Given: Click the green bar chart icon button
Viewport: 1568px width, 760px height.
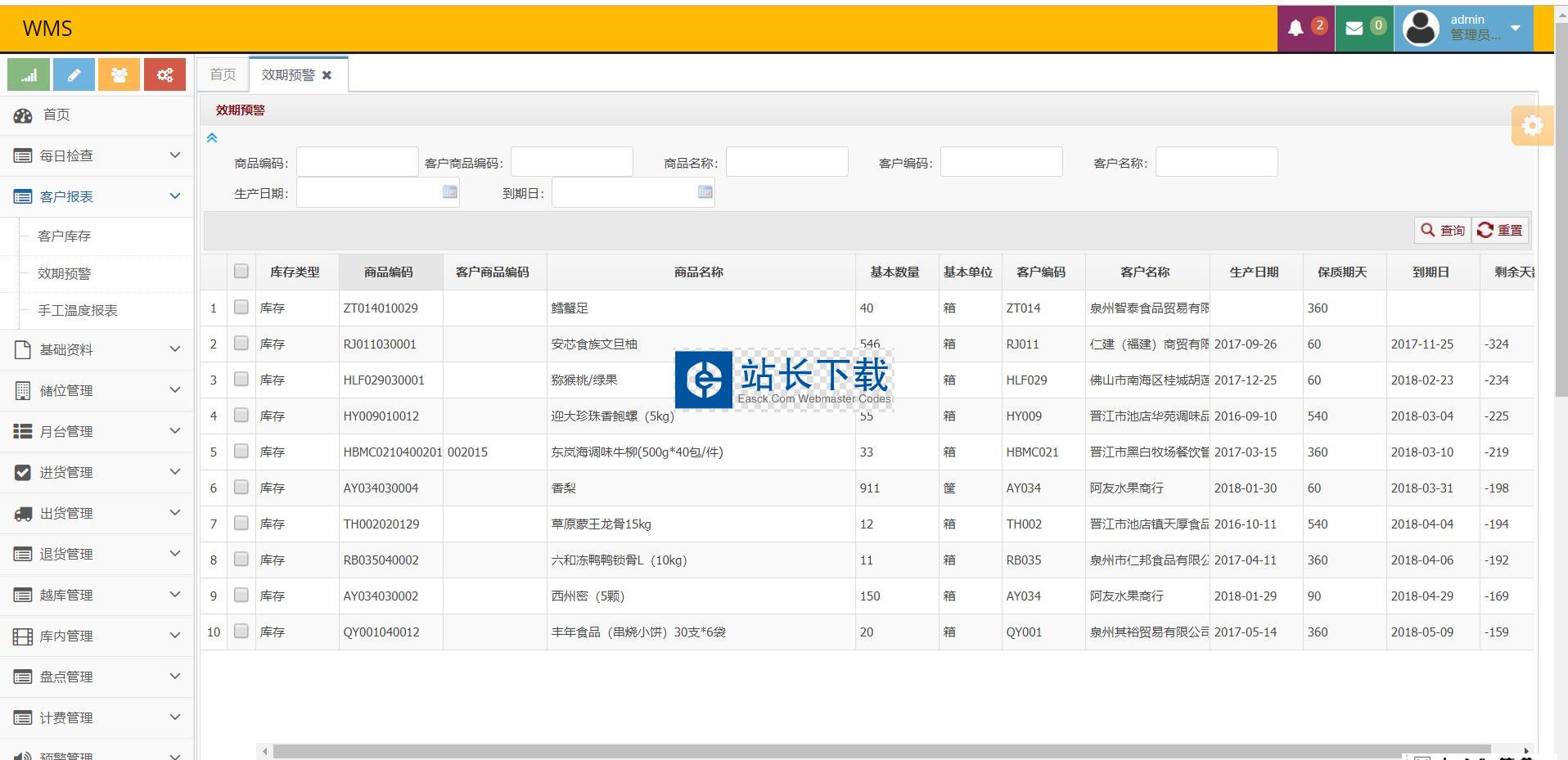Looking at the screenshot, I should tap(29, 75).
